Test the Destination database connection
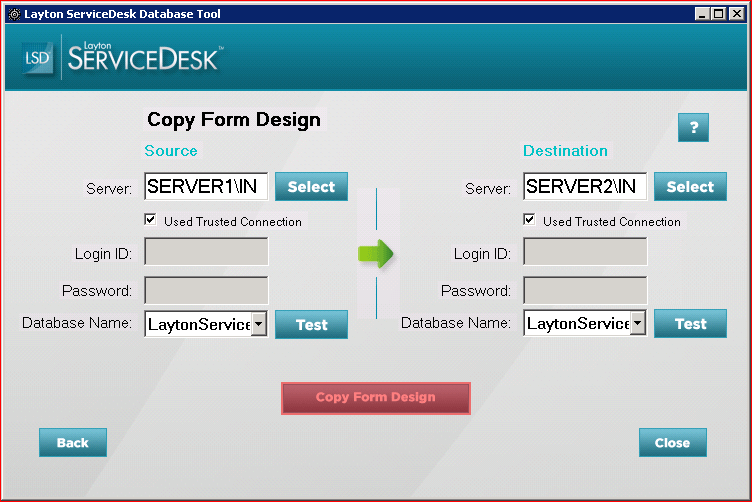This screenshot has height=502, width=752. point(690,324)
